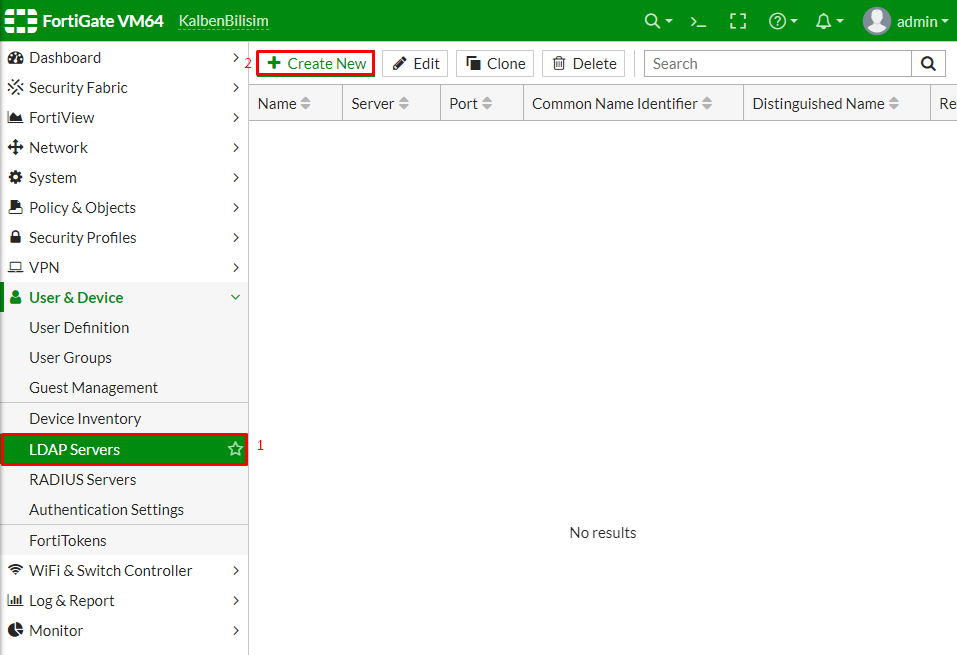Toggle the fullscreen mode icon

point(738,21)
